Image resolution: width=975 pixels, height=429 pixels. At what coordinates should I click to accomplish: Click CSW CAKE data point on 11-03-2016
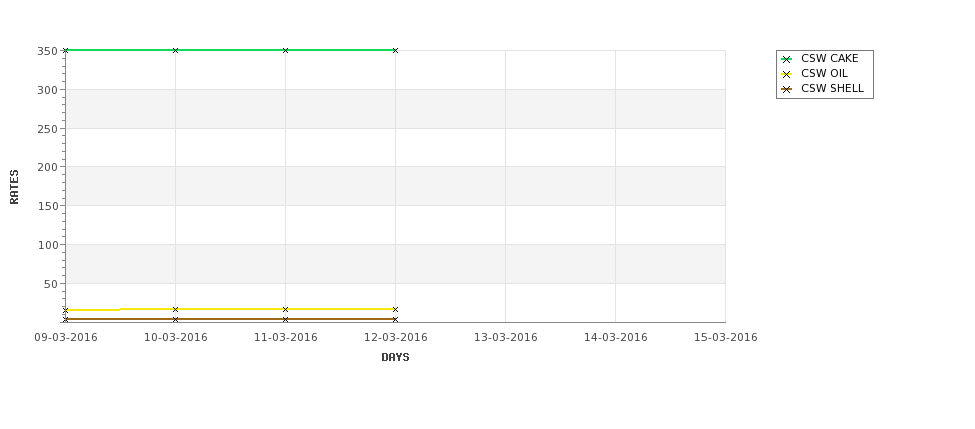285,50
